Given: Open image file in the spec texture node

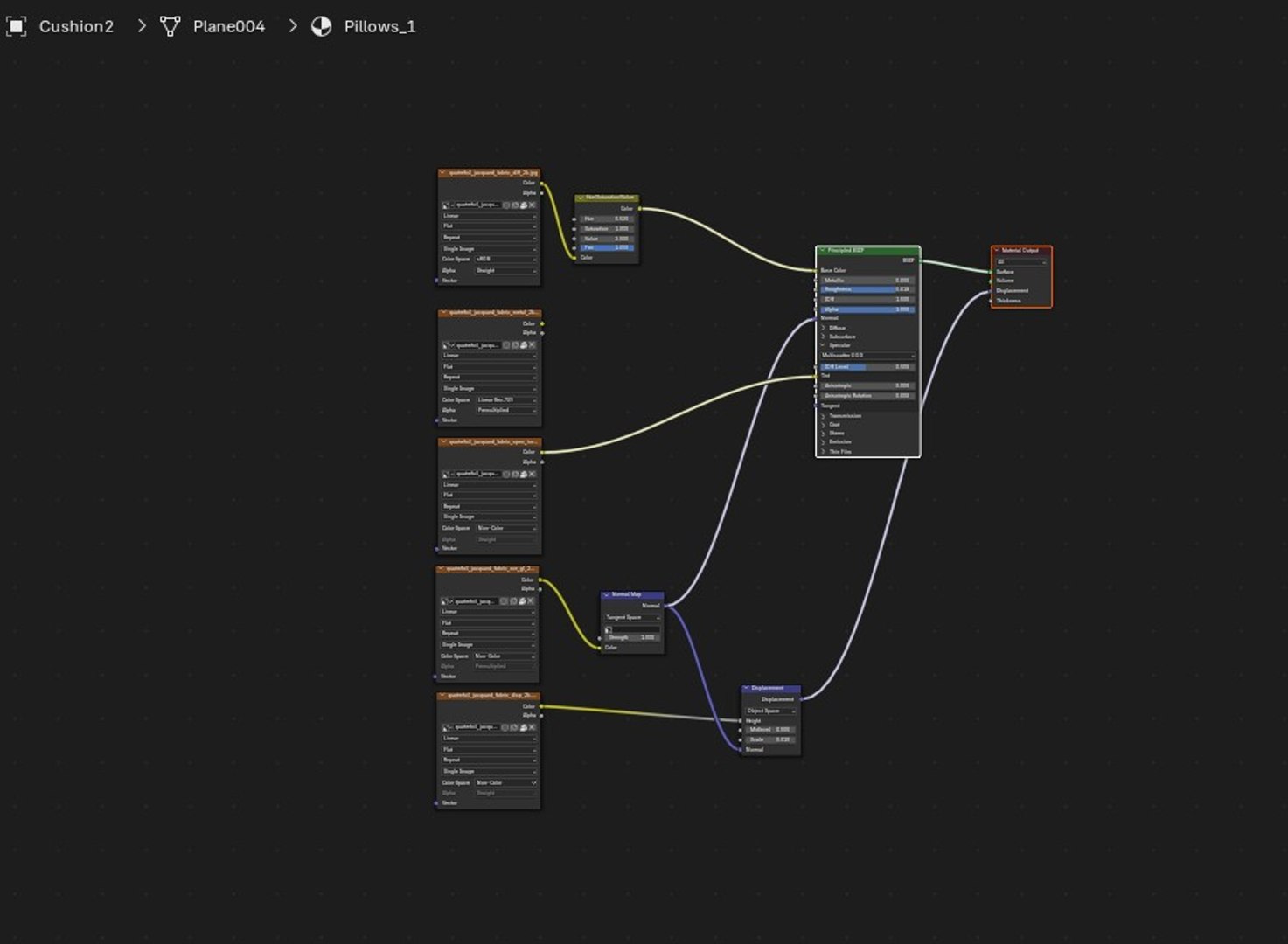Looking at the screenshot, I should click(523, 474).
